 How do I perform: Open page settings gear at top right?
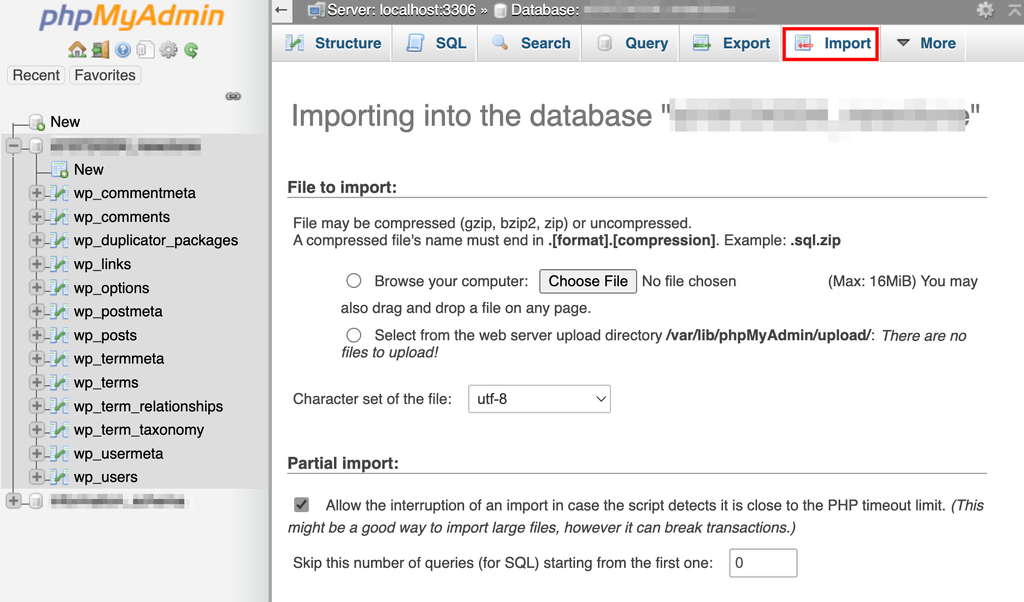coord(985,10)
